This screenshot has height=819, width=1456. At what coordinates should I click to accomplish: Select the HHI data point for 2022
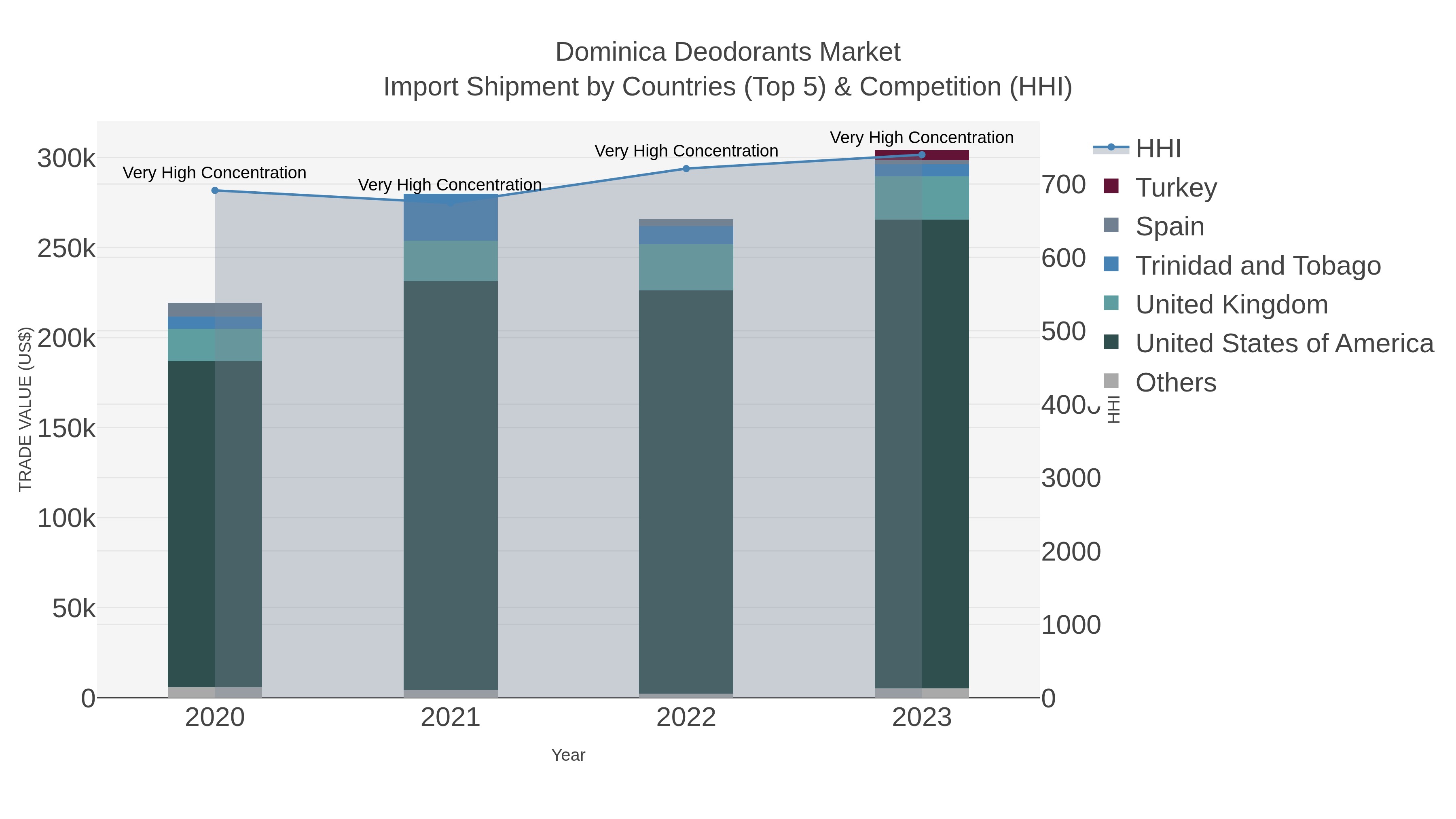point(686,168)
